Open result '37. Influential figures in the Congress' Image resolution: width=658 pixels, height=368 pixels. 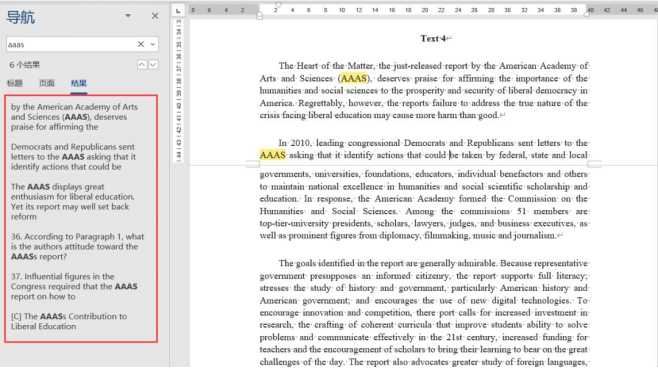click(x=81, y=286)
